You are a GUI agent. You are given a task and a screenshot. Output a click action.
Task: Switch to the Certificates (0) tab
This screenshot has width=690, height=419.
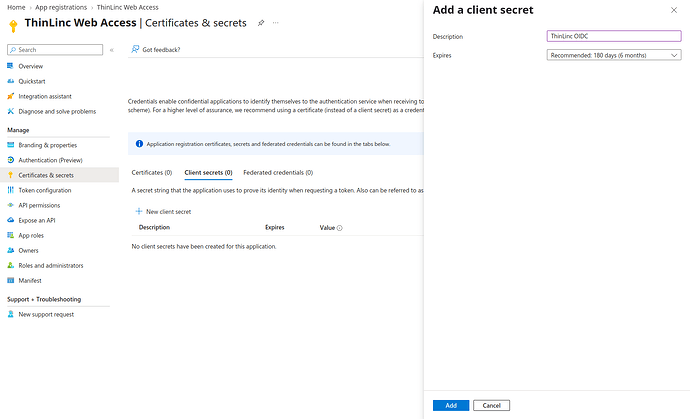(x=152, y=173)
